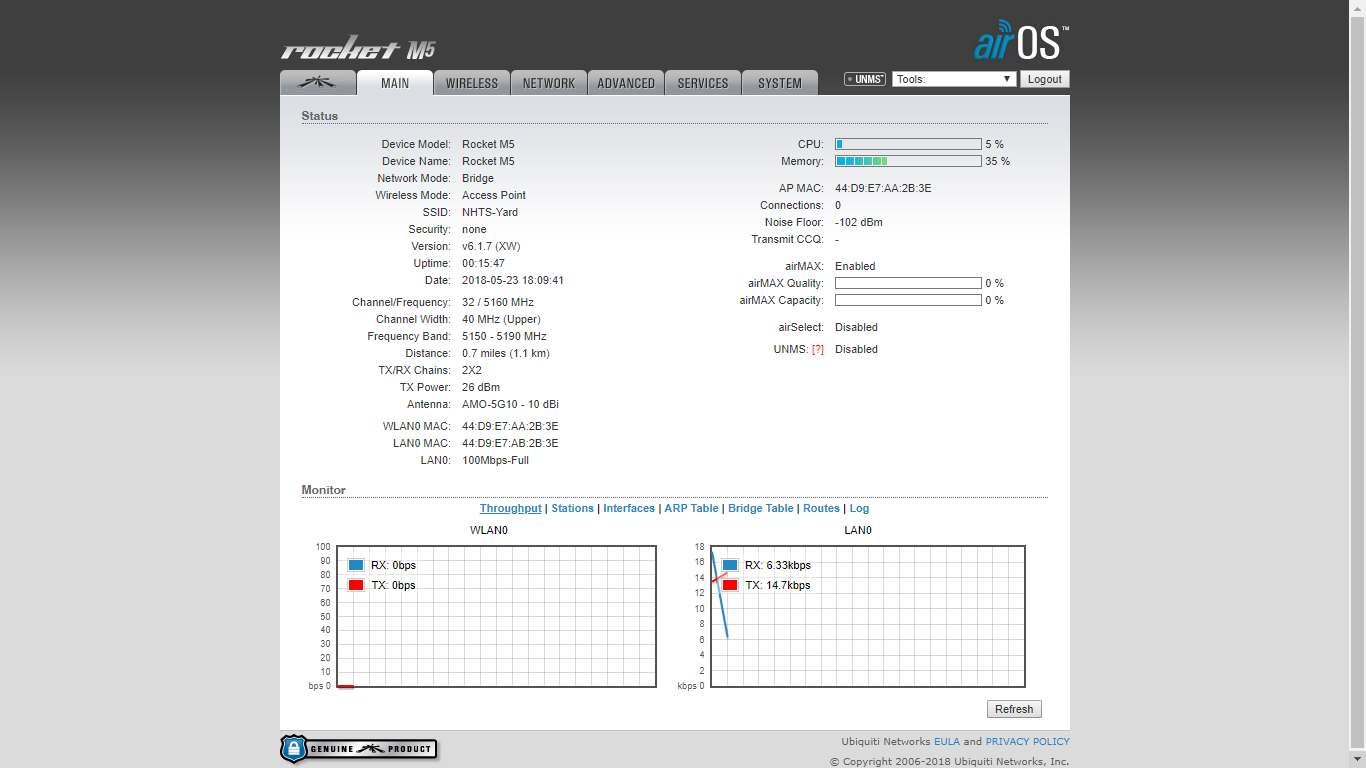Open the Stations monitor link
Screen dimensions: 1366x768
click(573, 508)
